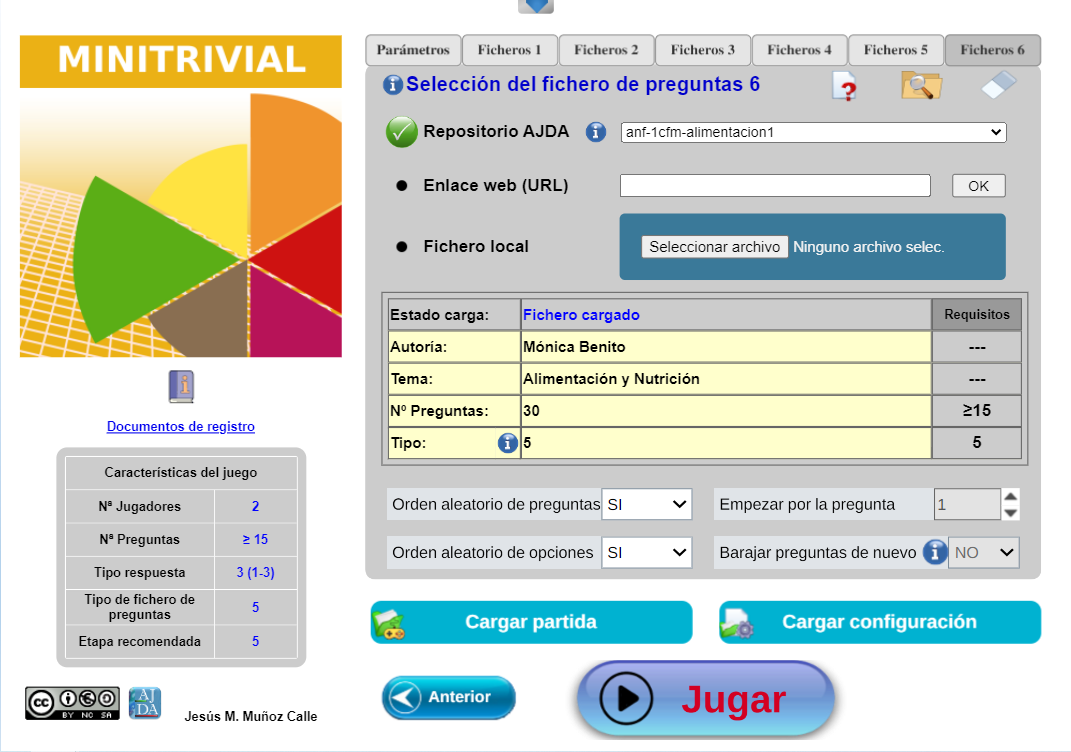Click the eraser icon to clear file
Image resolution: width=1071 pixels, height=752 pixels.
[998, 86]
